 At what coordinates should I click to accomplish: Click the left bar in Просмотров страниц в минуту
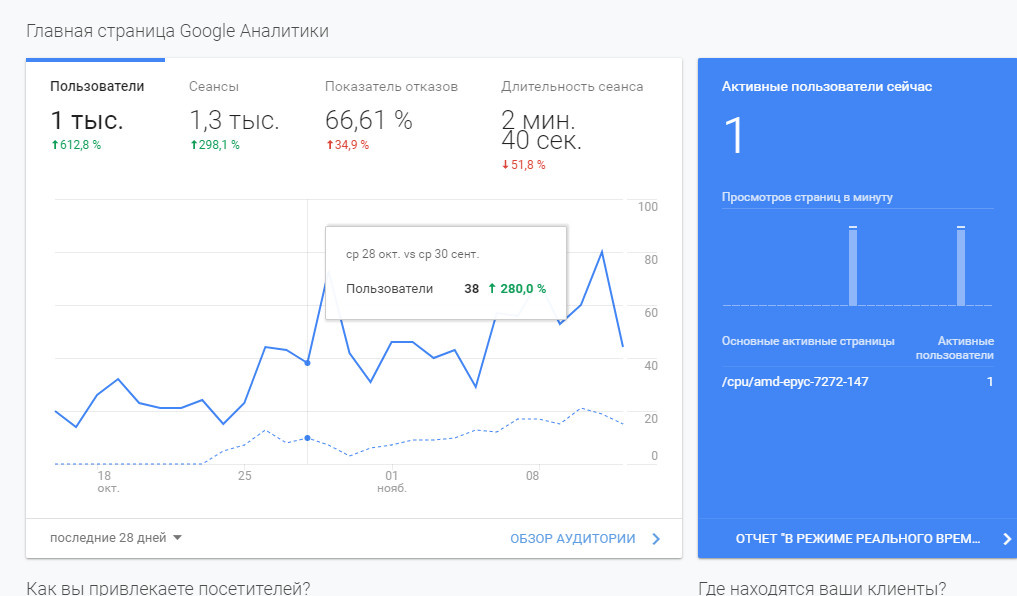click(853, 266)
